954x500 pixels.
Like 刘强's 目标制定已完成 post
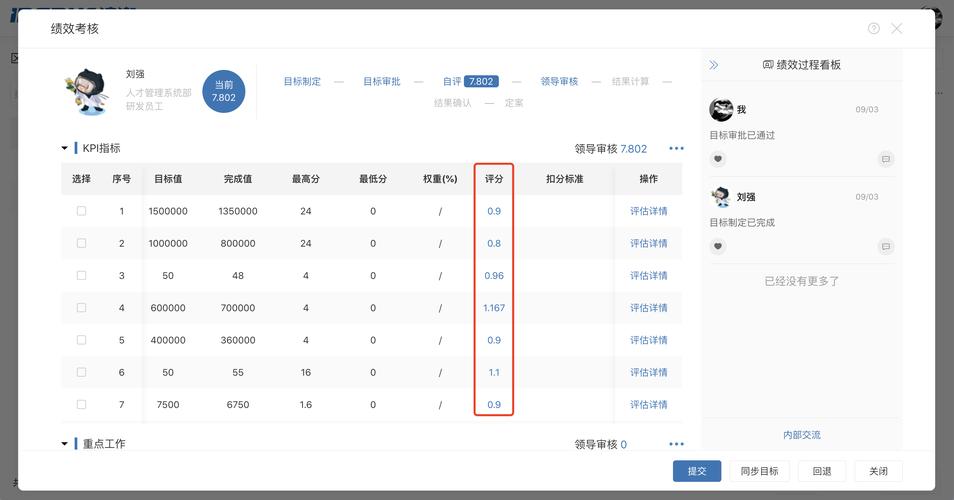coord(717,246)
